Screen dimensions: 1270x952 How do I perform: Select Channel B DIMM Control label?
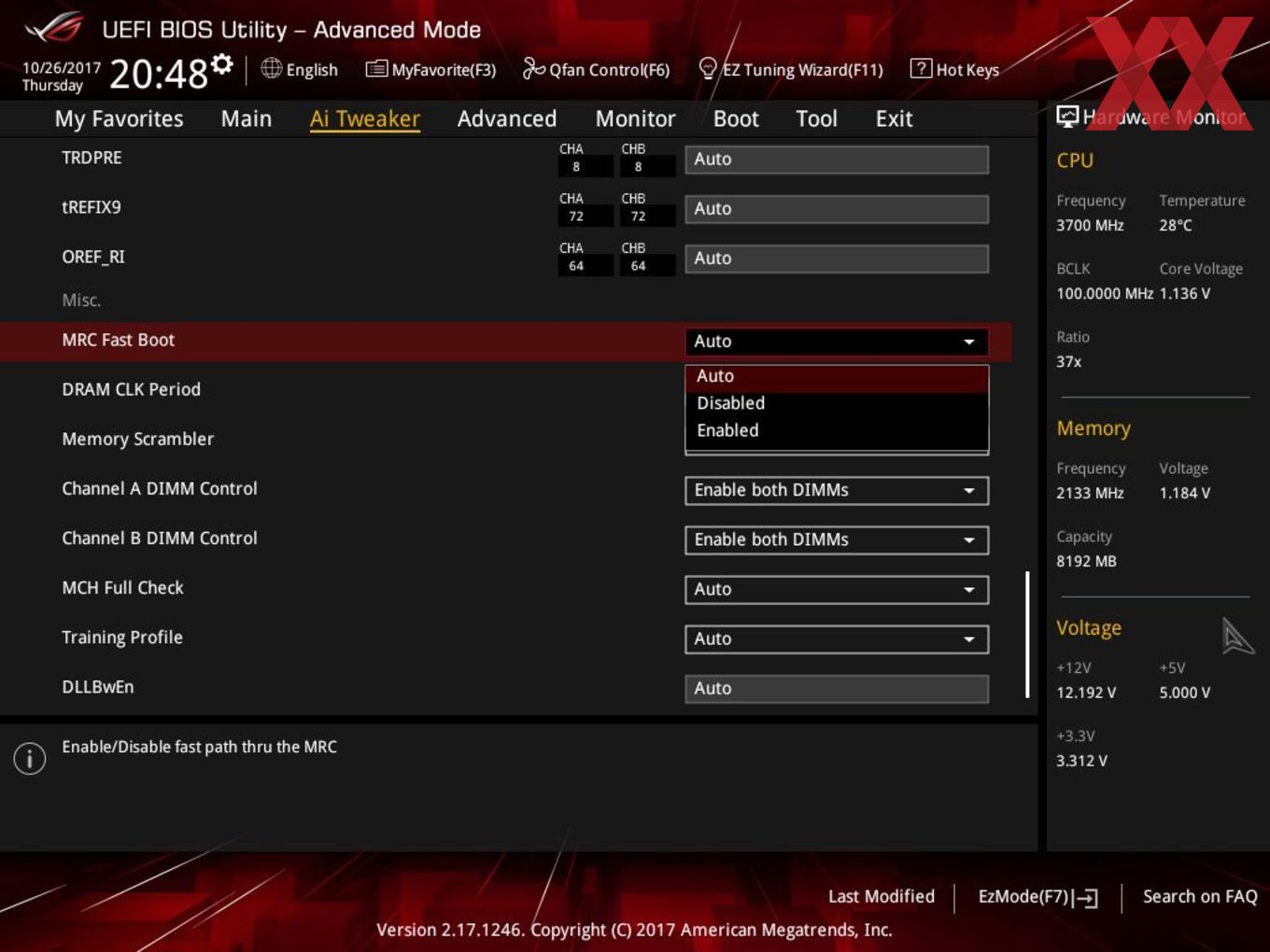(x=160, y=538)
